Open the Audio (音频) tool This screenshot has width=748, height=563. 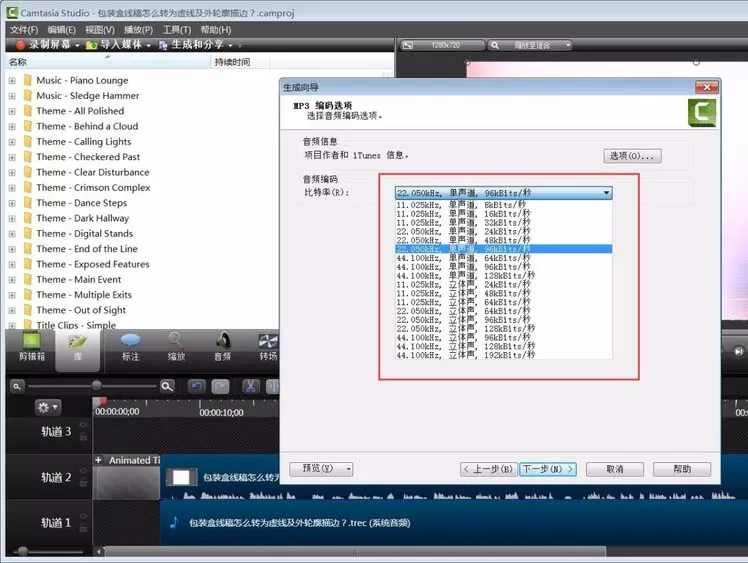222,346
